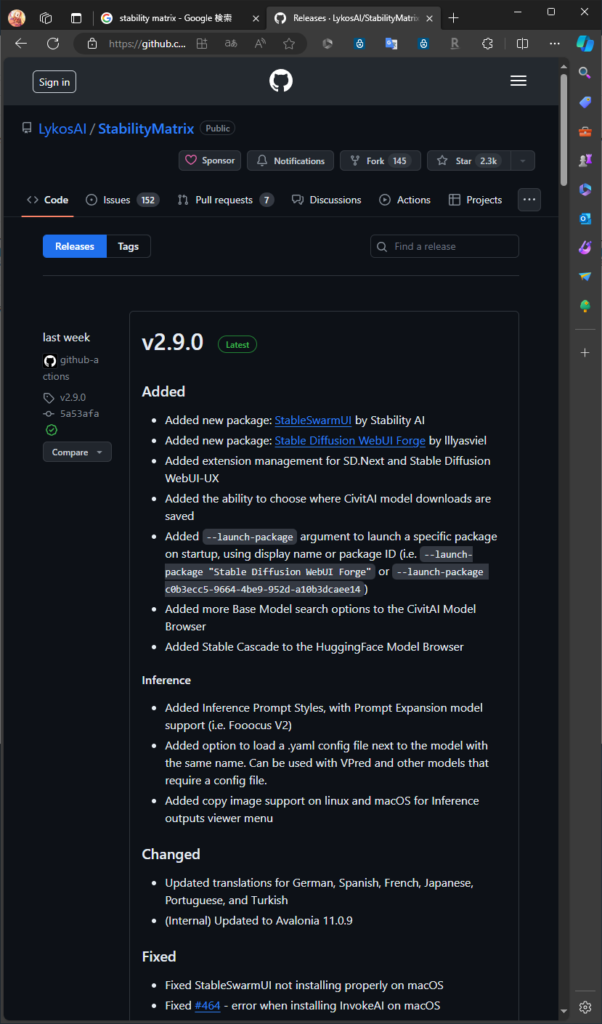Click the browser profile avatar icon
602x1024 pixels.
click(x=16, y=18)
